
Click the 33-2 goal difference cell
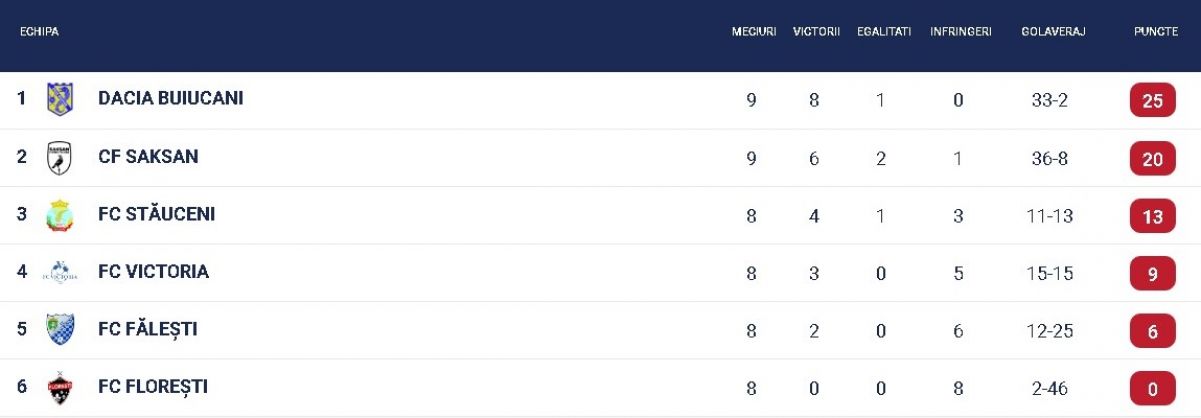point(1049,100)
